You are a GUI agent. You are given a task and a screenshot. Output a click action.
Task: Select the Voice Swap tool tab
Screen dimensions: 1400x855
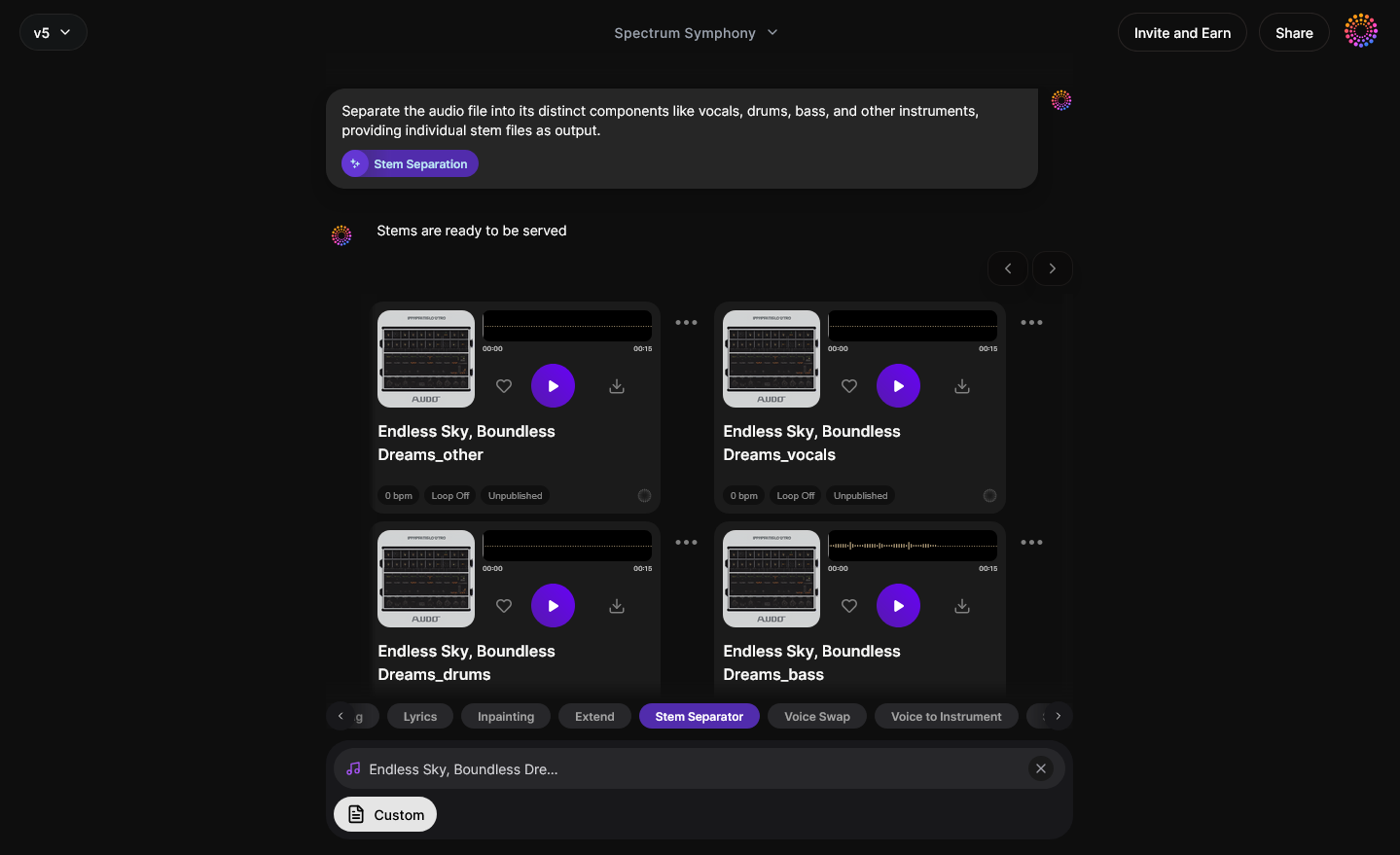(817, 716)
